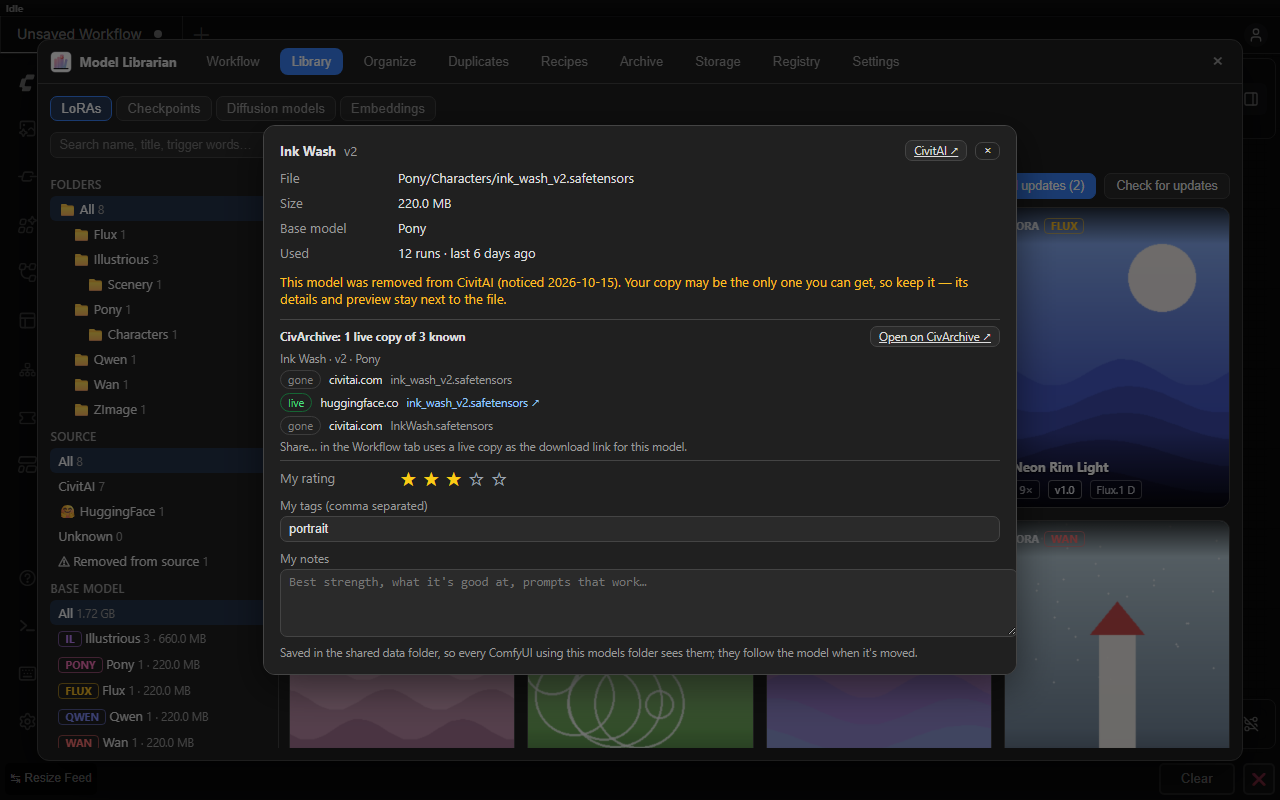Click the Clear button at bottom
This screenshot has height=800, width=1280.
point(1196,779)
